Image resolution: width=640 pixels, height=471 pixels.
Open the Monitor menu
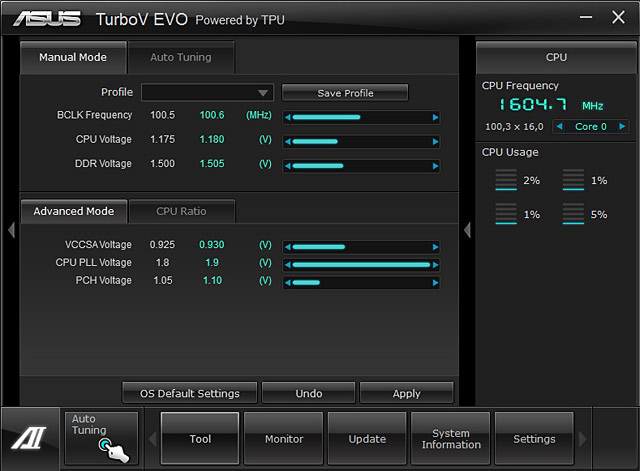[284, 439]
